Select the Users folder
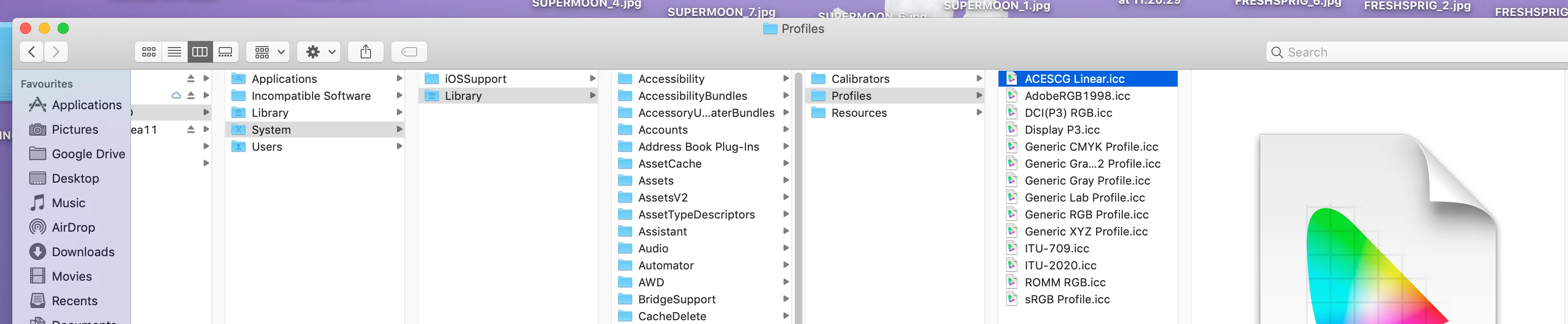This screenshot has height=324, width=1568. click(x=315, y=147)
